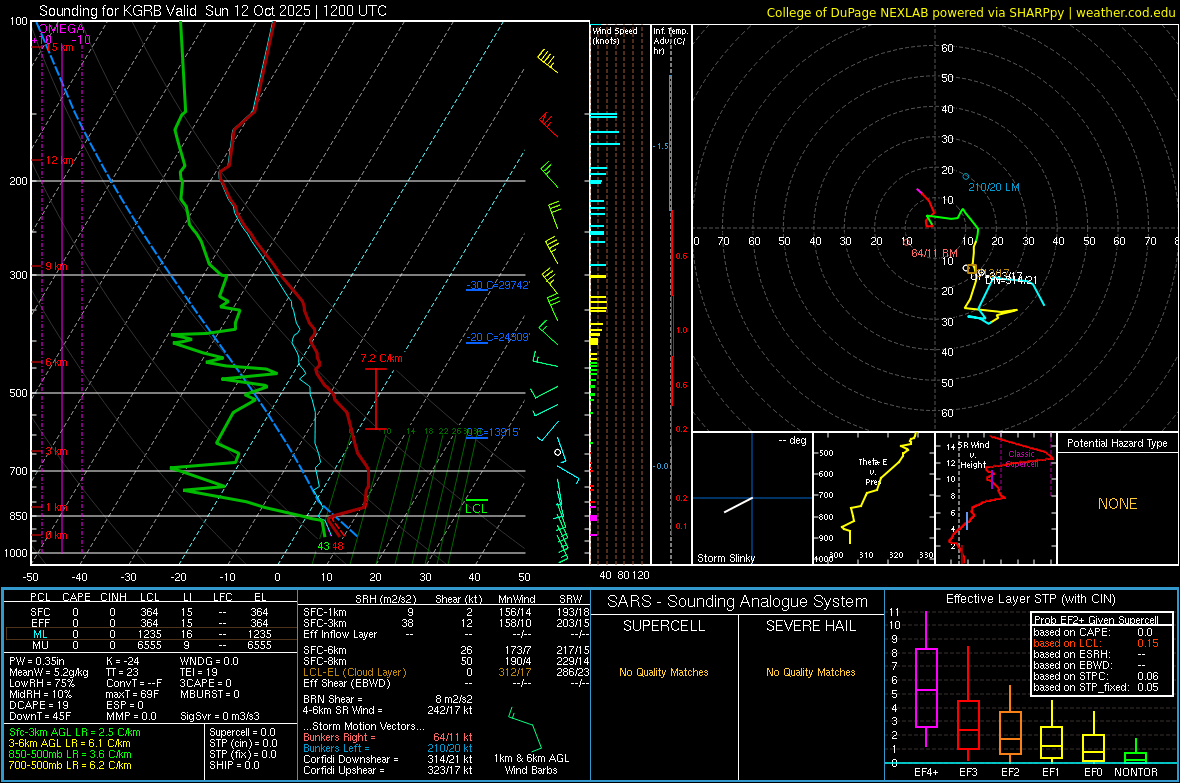Click the red based on LCL: 0.15 line
This screenshot has height=783, width=1180.
[1096, 643]
